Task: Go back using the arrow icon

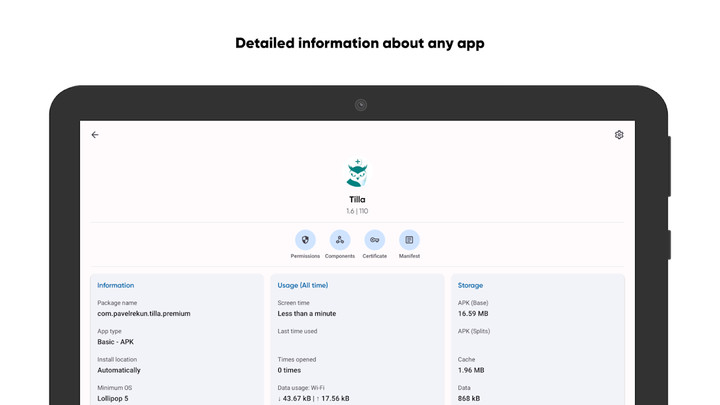Action: click(95, 135)
